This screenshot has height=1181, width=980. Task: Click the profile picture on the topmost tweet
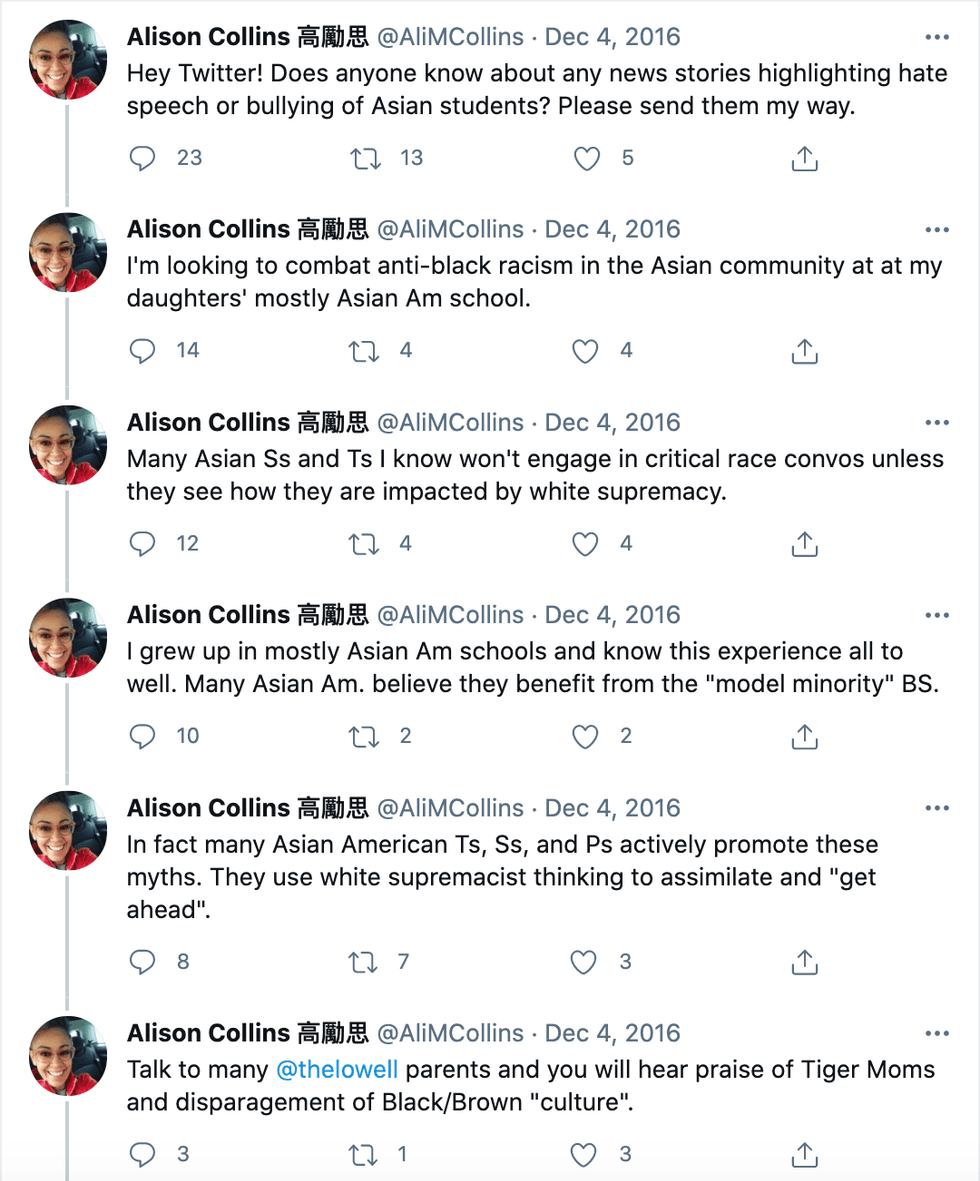tap(67, 59)
